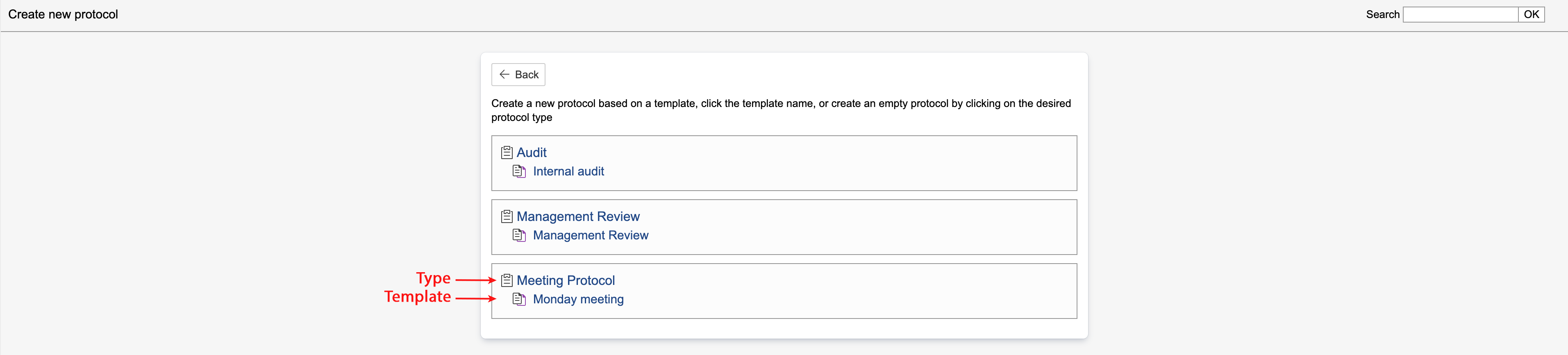Create an empty Meeting Protocol

point(566,280)
